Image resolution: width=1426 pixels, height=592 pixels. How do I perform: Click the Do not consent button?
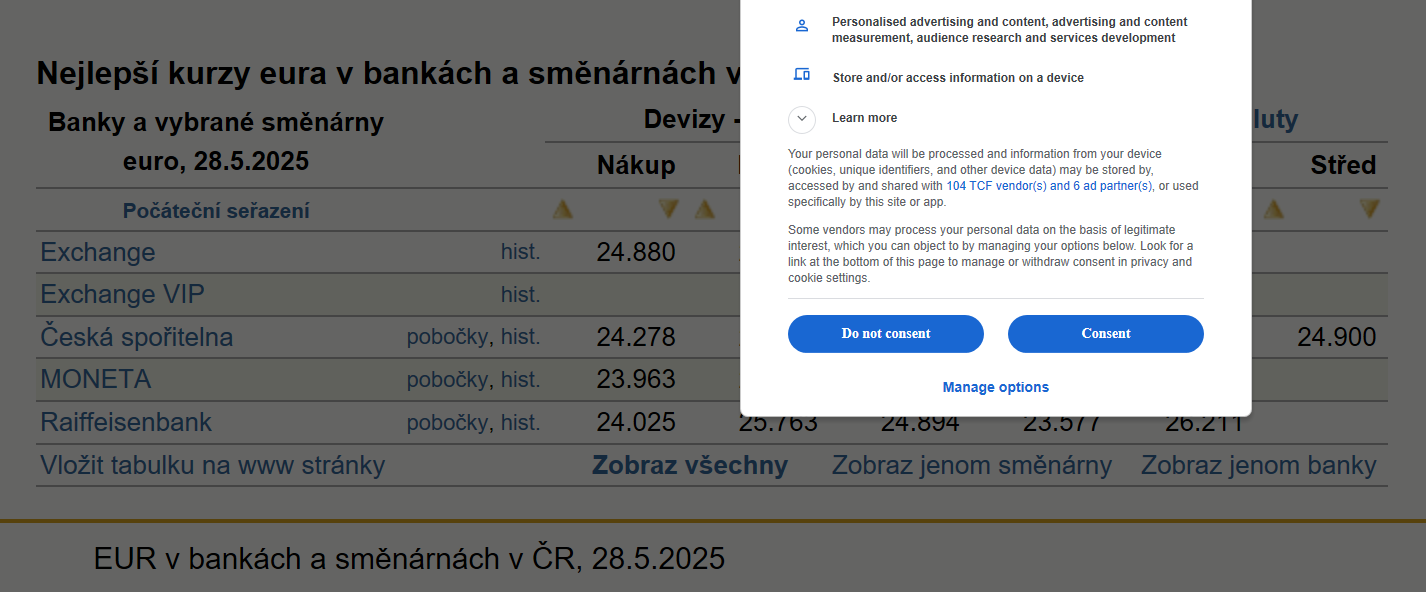[x=886, y=334]
